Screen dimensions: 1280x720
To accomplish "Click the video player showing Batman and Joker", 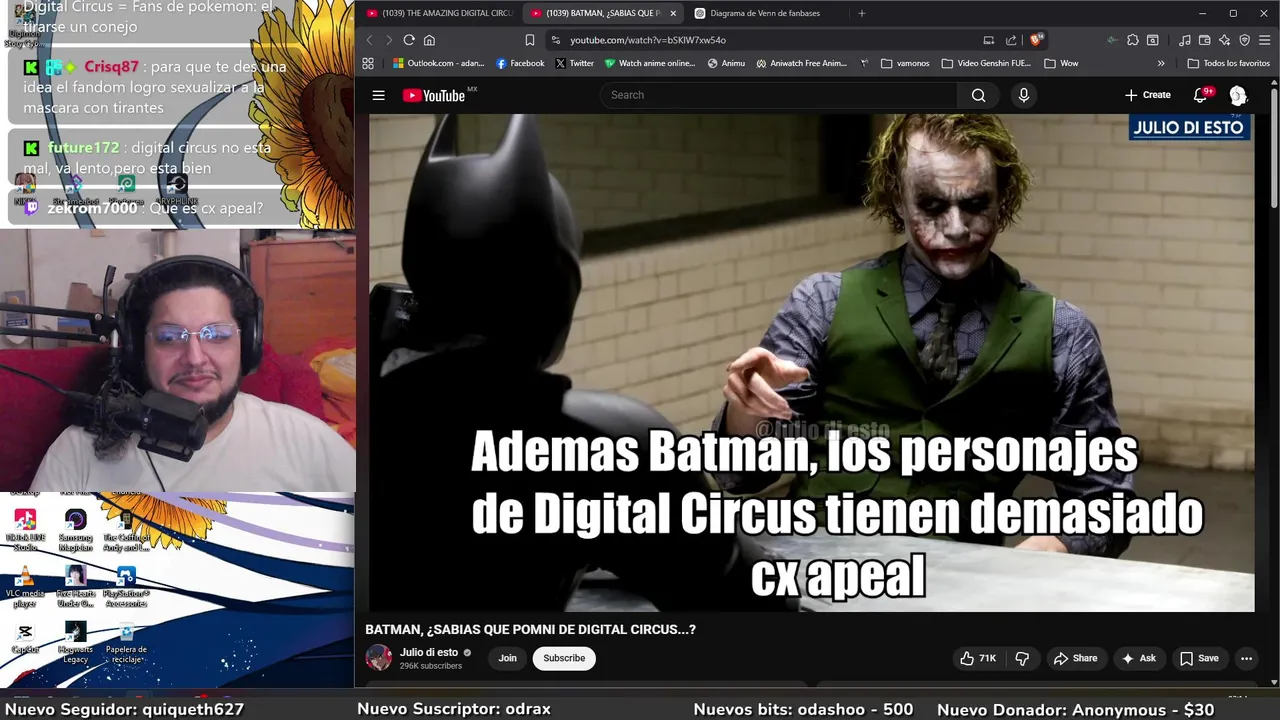I will 812,362.
